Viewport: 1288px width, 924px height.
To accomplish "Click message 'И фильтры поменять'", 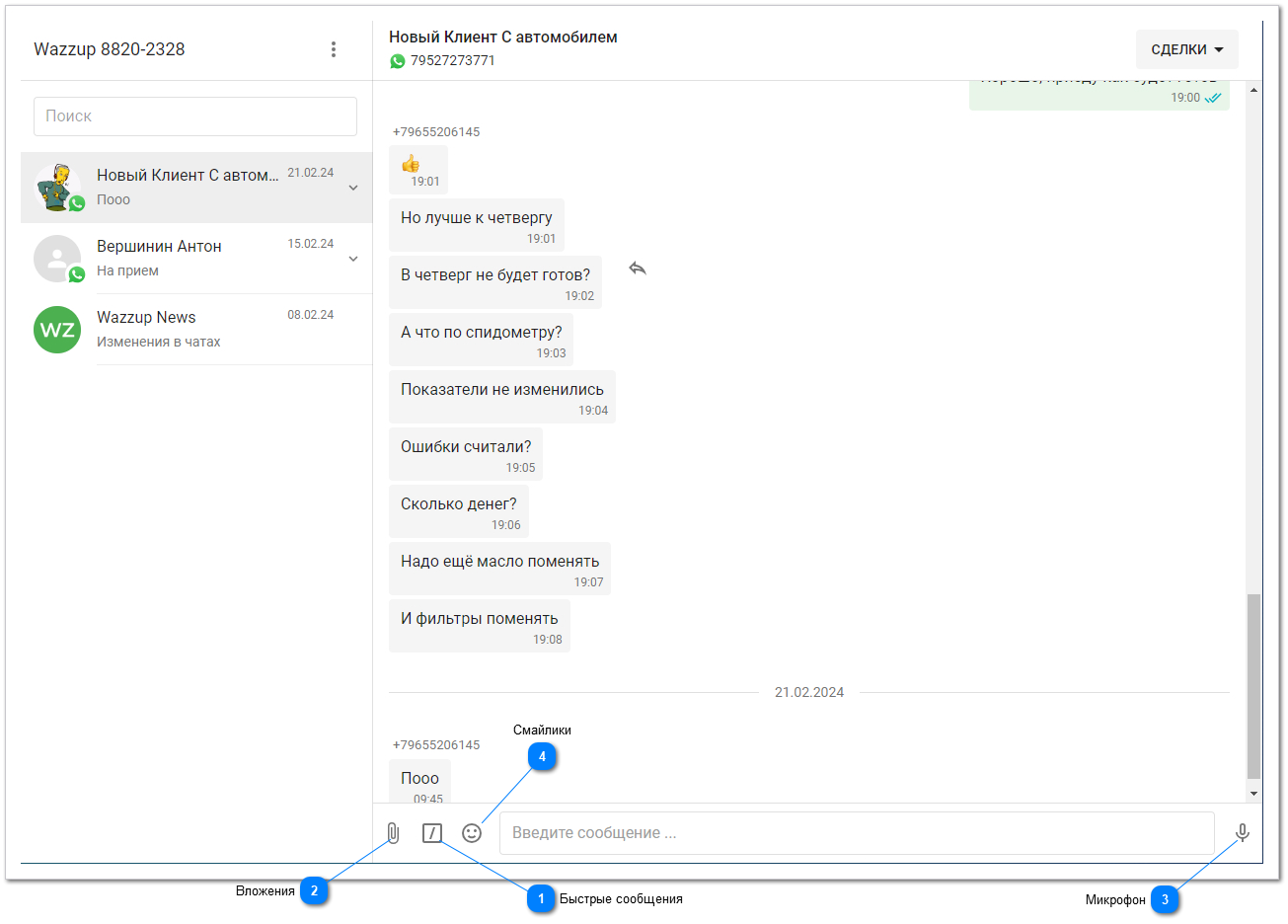I will tap(480, 626).
